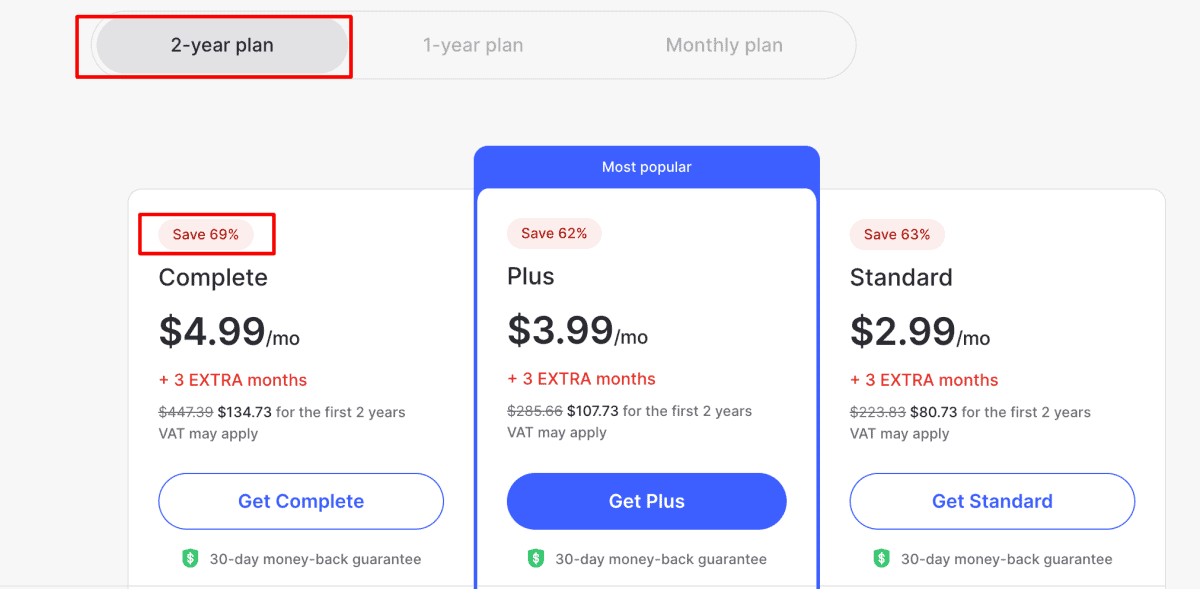1200x589 pixels.
Task: Click the Get Complete button
Action: [x=301, y=501]
